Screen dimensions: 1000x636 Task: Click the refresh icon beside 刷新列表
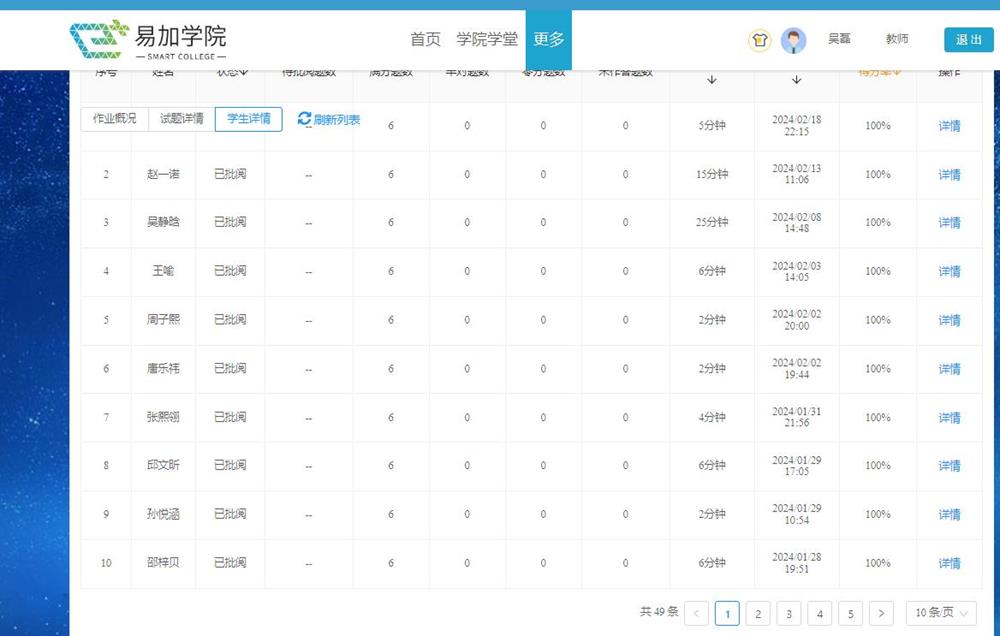pyautogui.click(x=304, y=119)
